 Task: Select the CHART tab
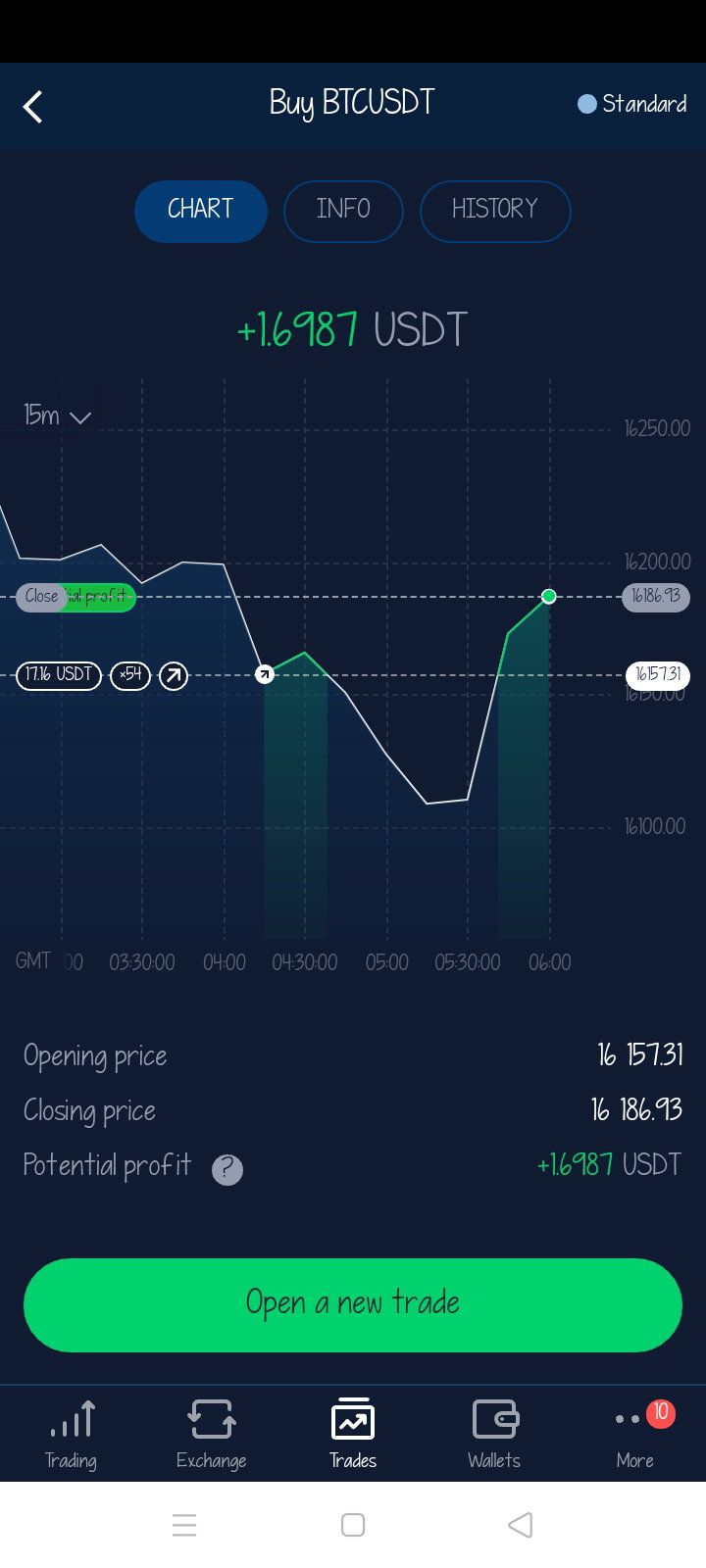(201, 211)
